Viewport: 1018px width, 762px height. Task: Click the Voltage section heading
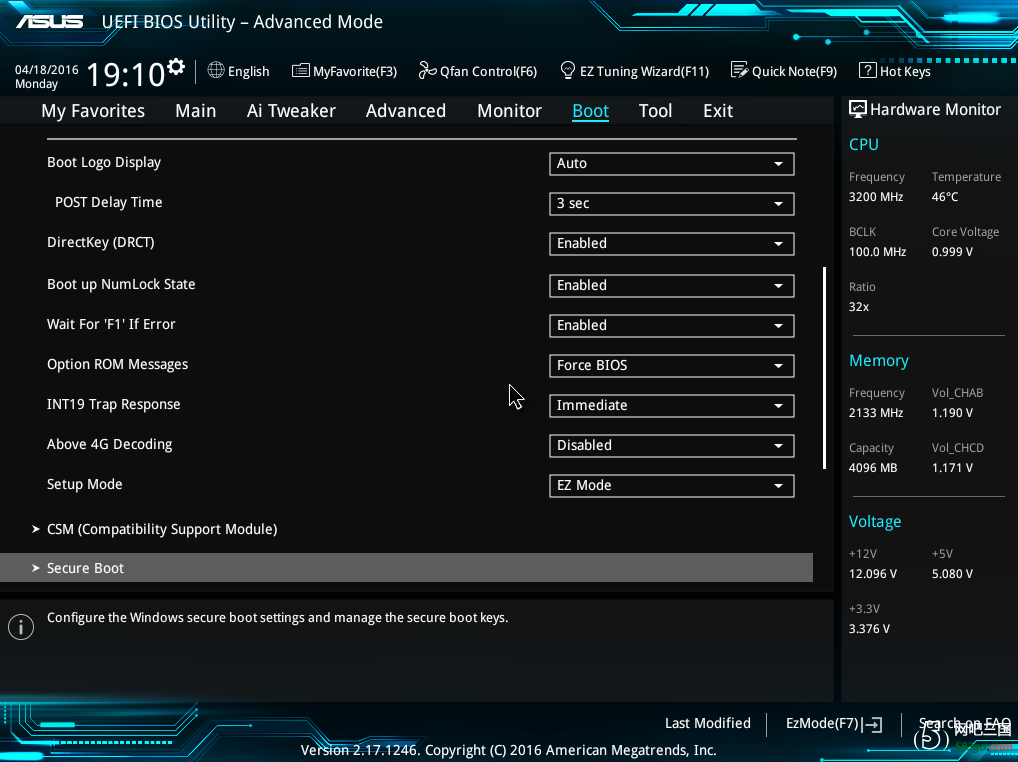point(875,522)
